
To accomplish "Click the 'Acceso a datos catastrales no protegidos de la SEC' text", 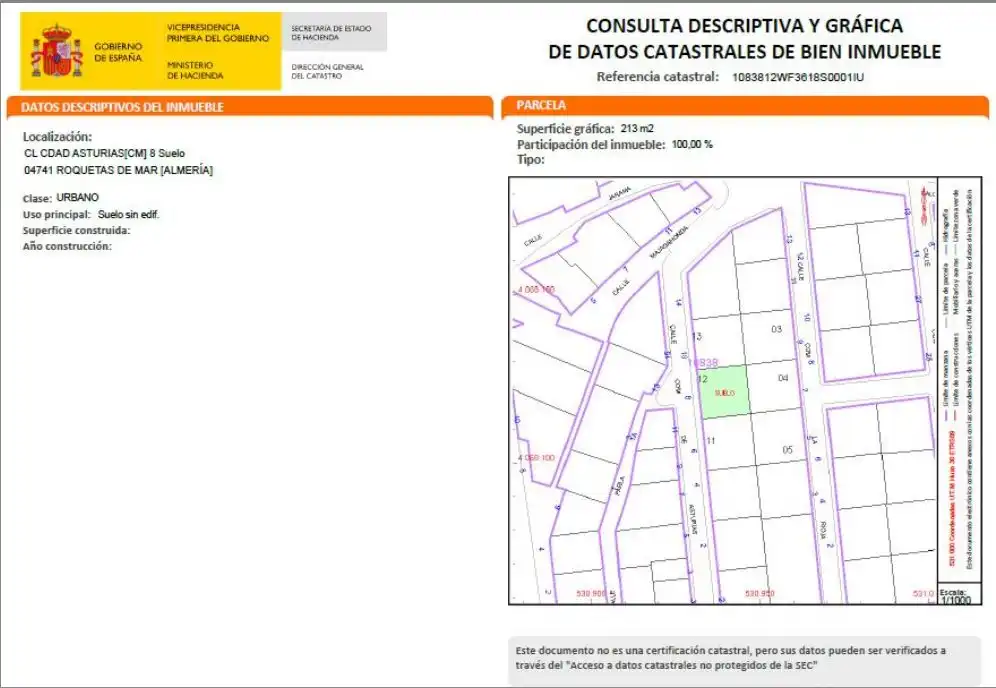I will pos(692,666).
